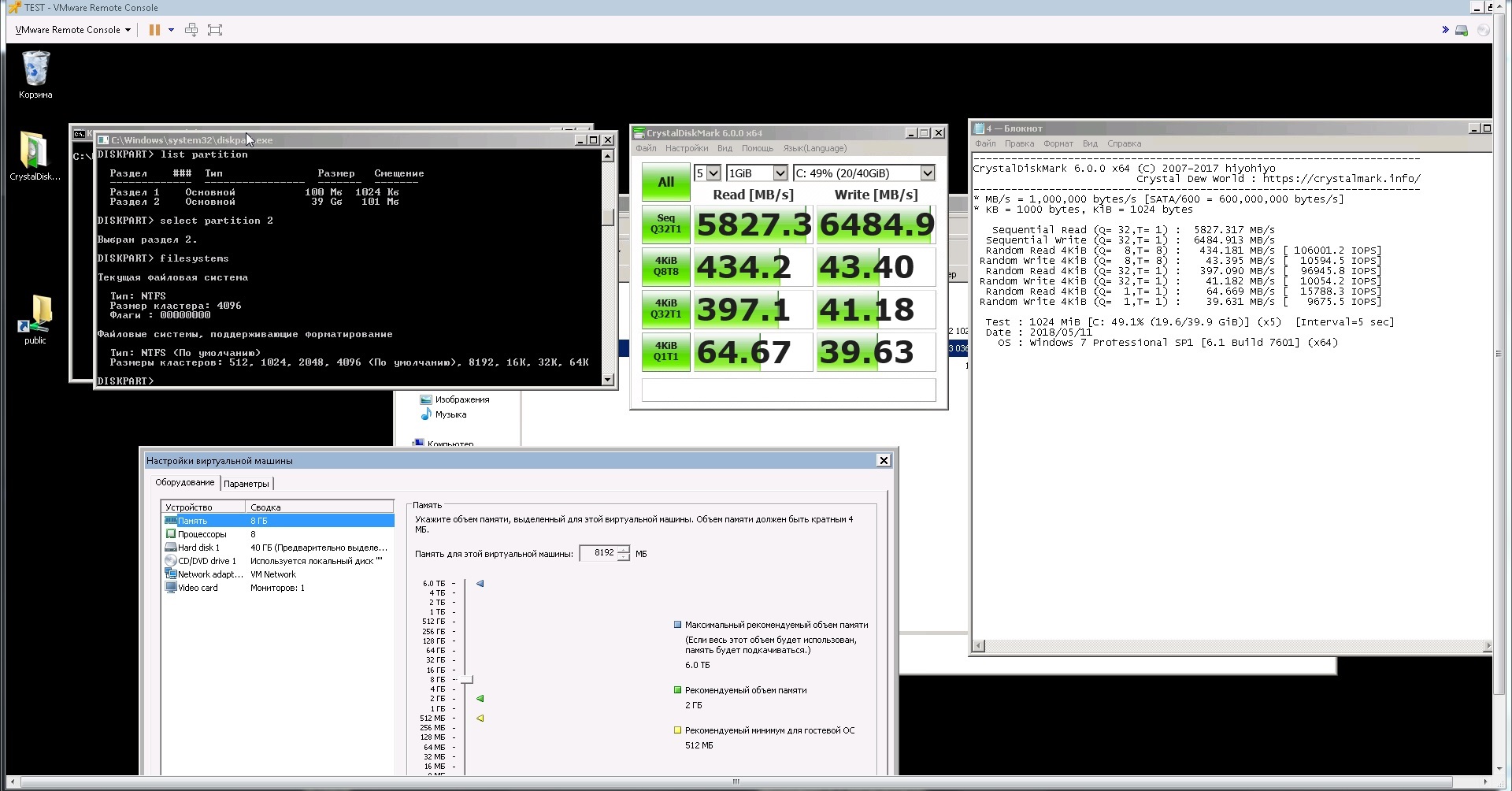Click the background cmd window title icon
Screen dimensions: 1512x791
click(80, 134)
